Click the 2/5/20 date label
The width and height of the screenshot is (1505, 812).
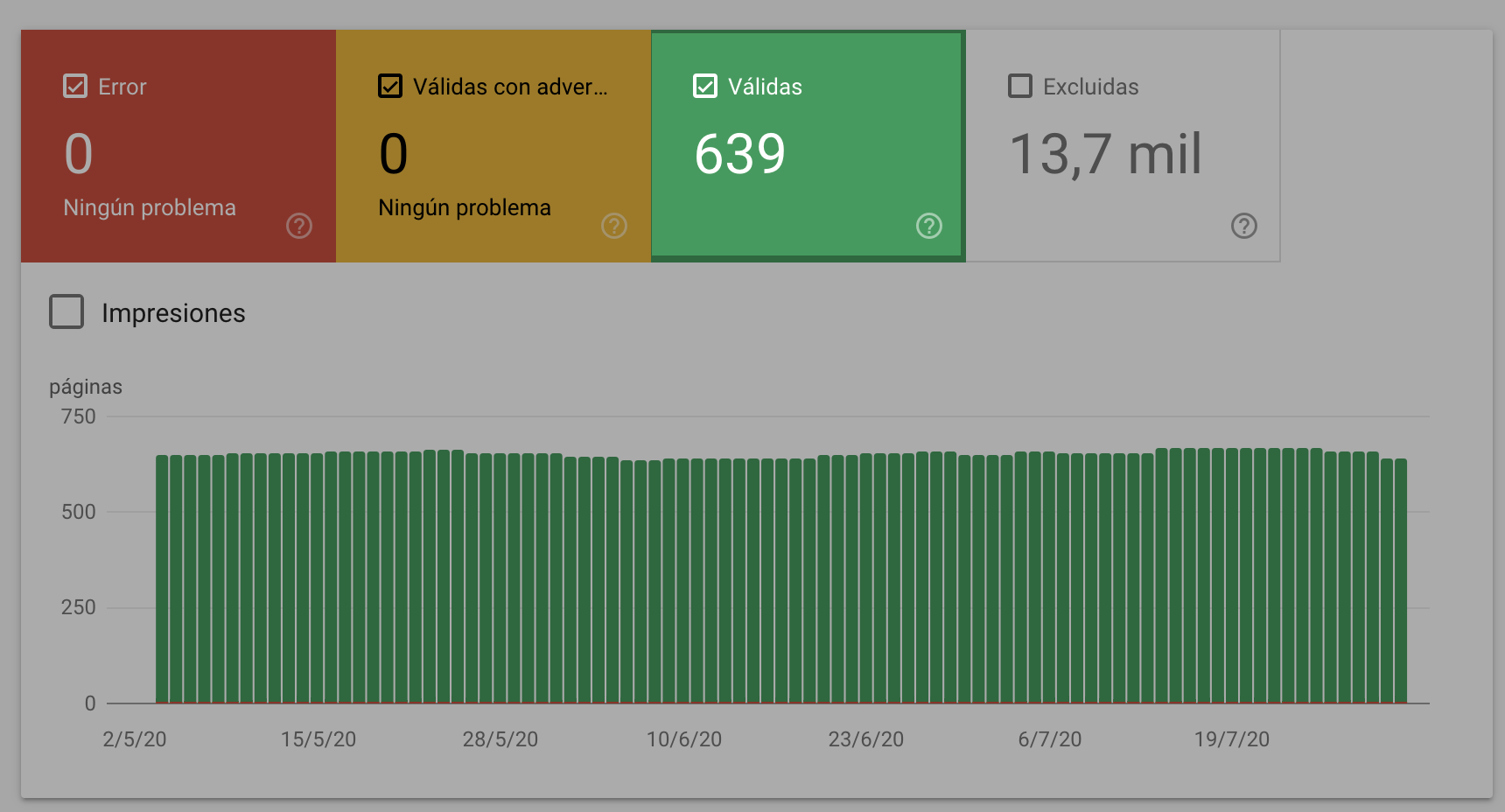pos(135,739)
